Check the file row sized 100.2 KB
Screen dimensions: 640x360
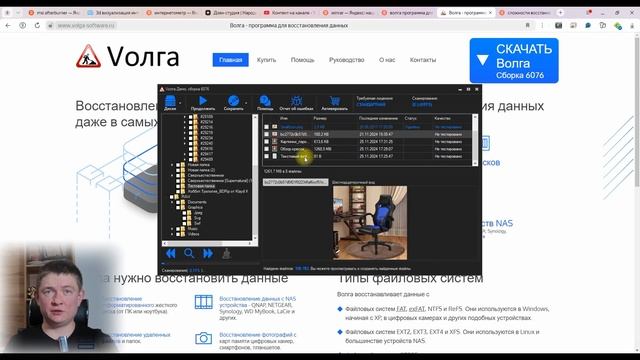267,134
